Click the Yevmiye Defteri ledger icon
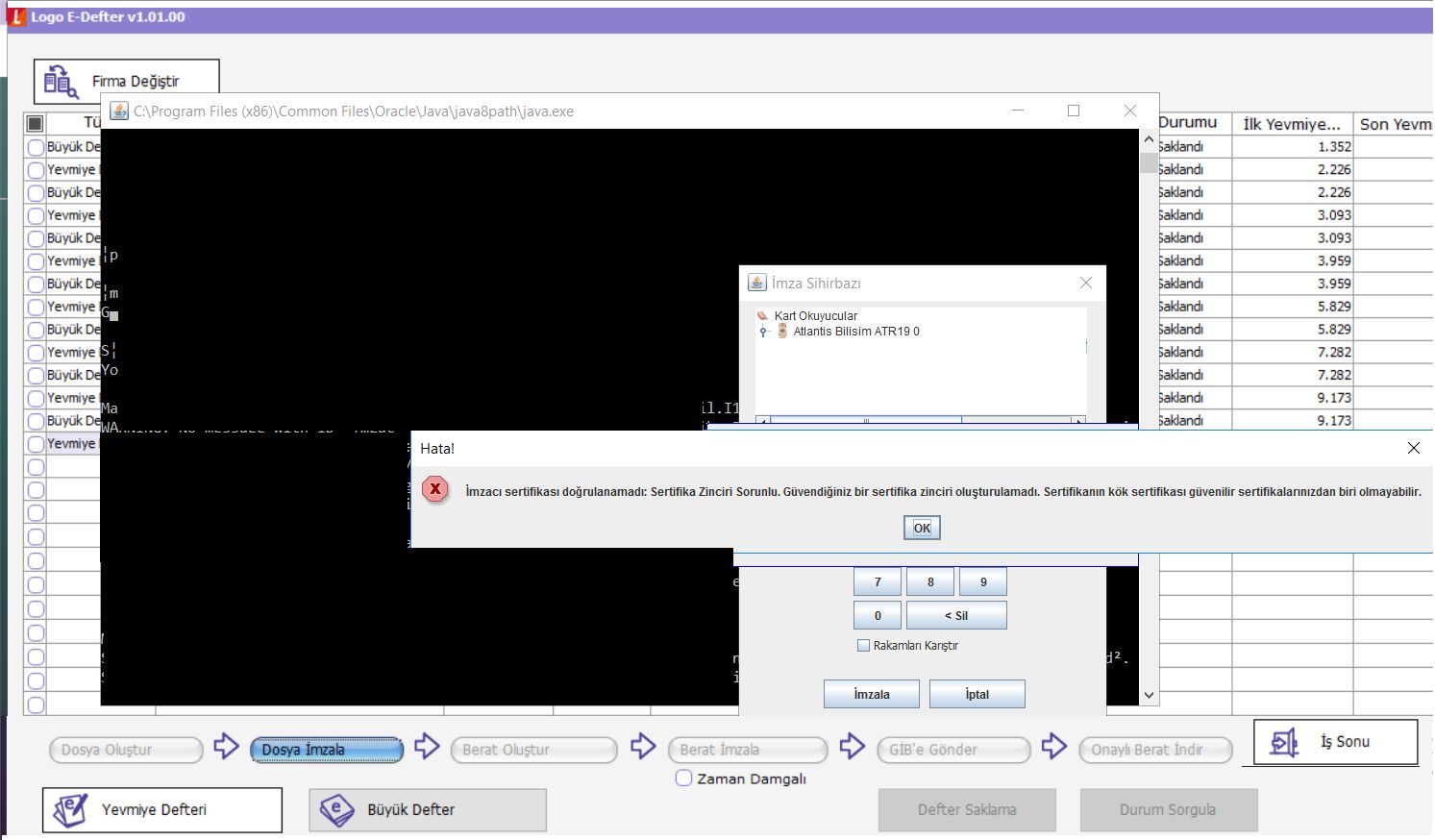 (x=70, y=810)
